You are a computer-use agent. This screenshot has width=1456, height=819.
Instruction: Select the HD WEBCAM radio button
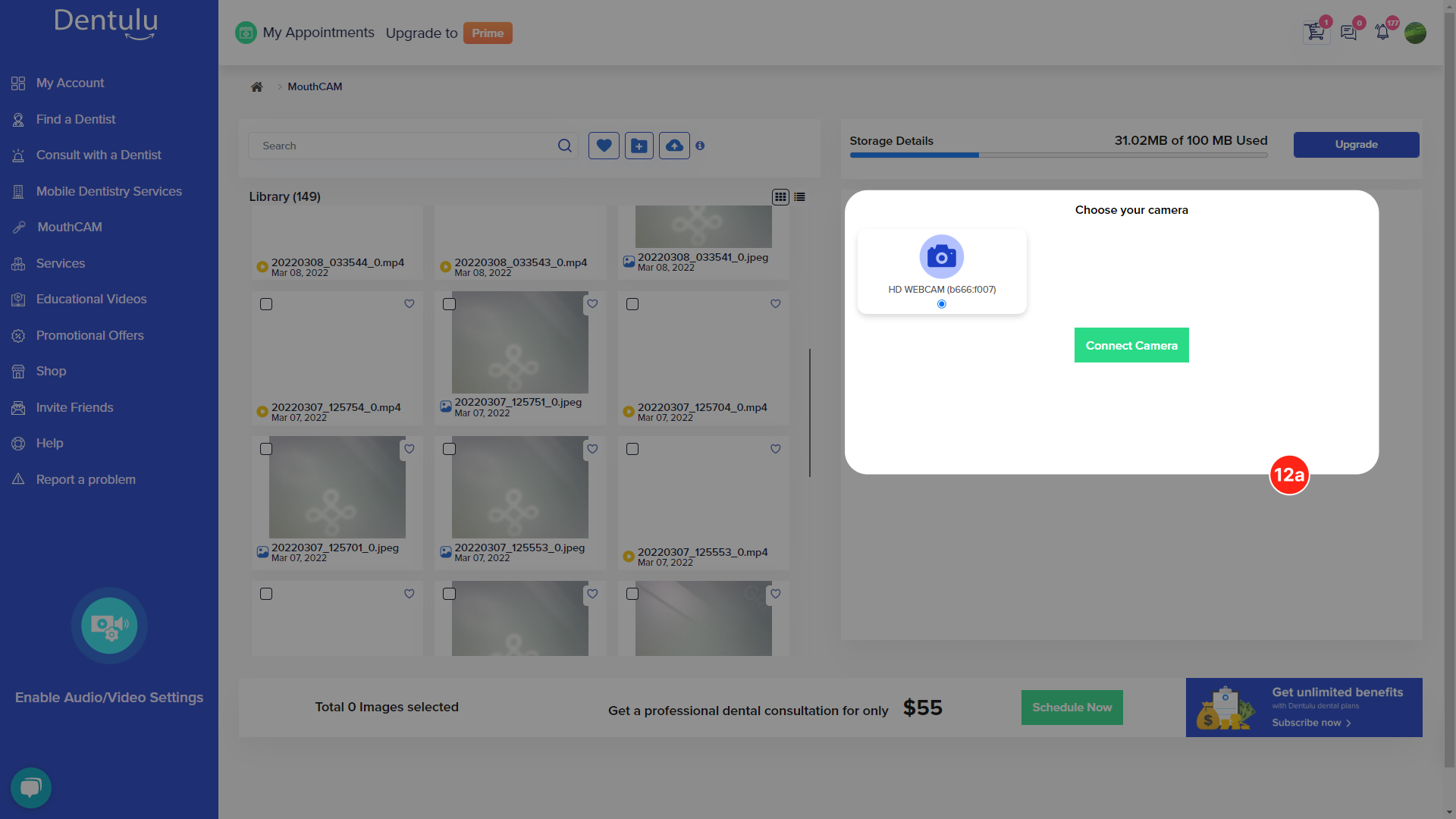[x=942, y=303]
